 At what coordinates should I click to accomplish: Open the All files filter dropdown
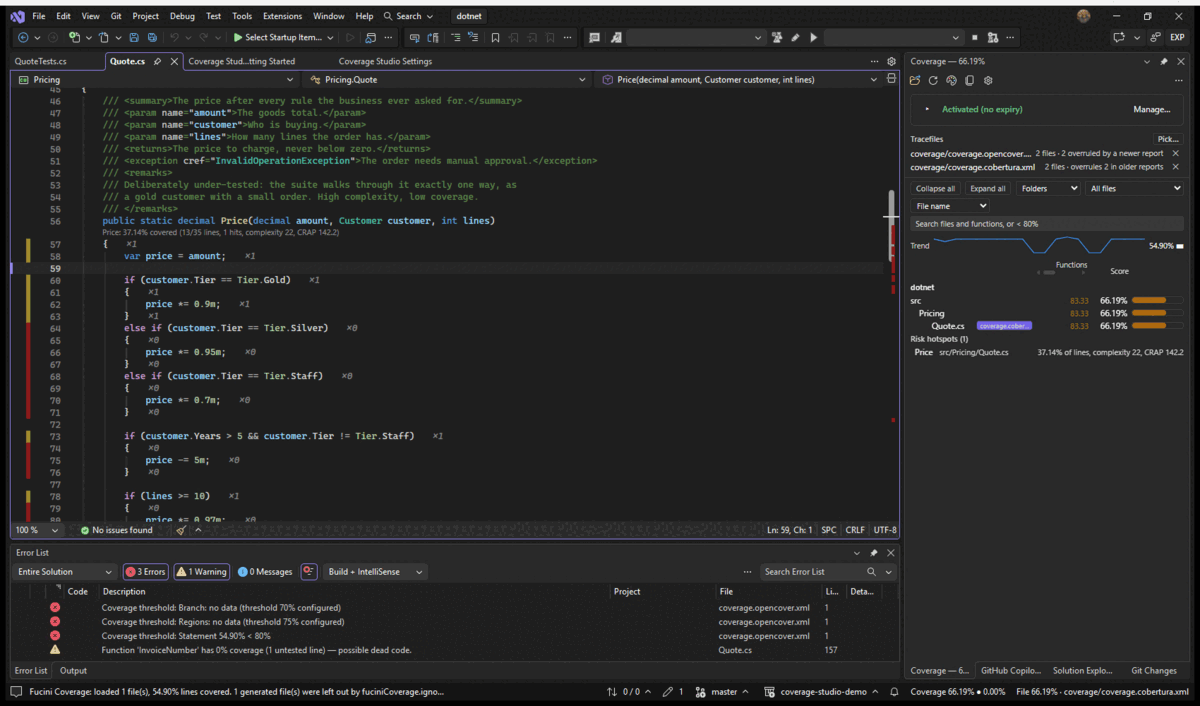[x=1135, y=188]
